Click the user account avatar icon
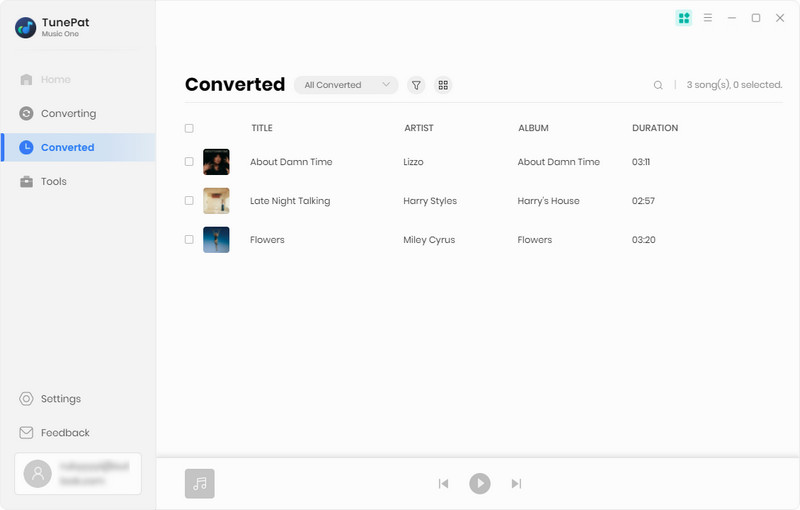The height and width of the screenshot is (510, 800). (x=38, y=474)
